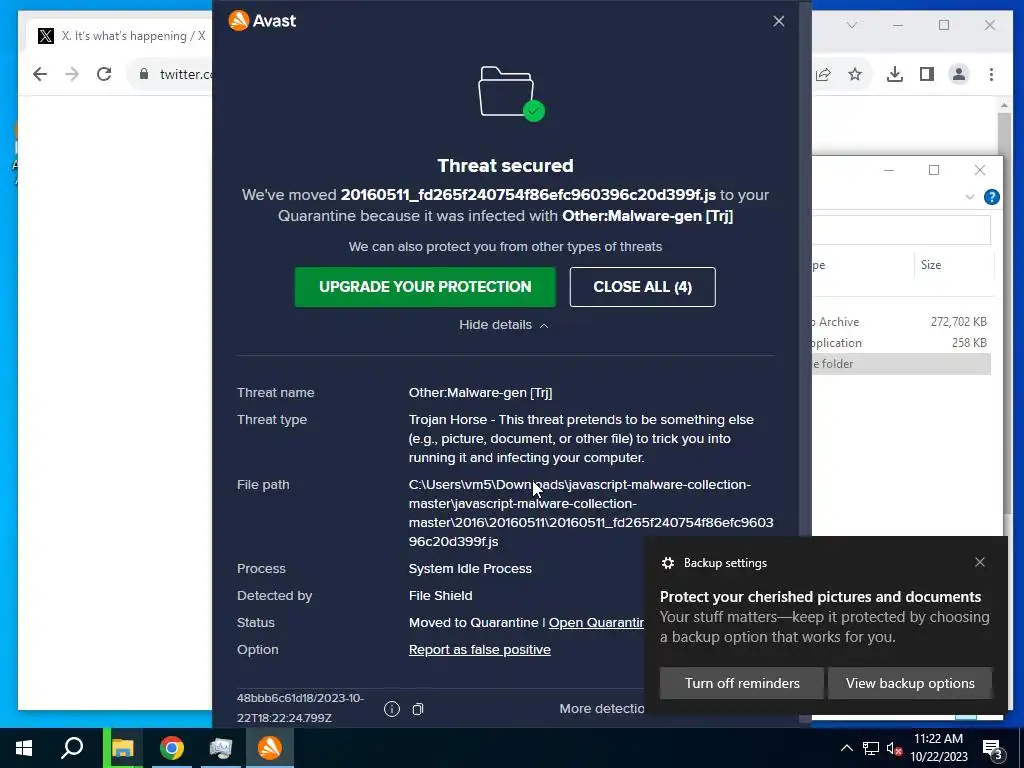Viewport: 1024px width, 768px height.
Task: Open Chrome downloads icon
Action: pos(895,74)
